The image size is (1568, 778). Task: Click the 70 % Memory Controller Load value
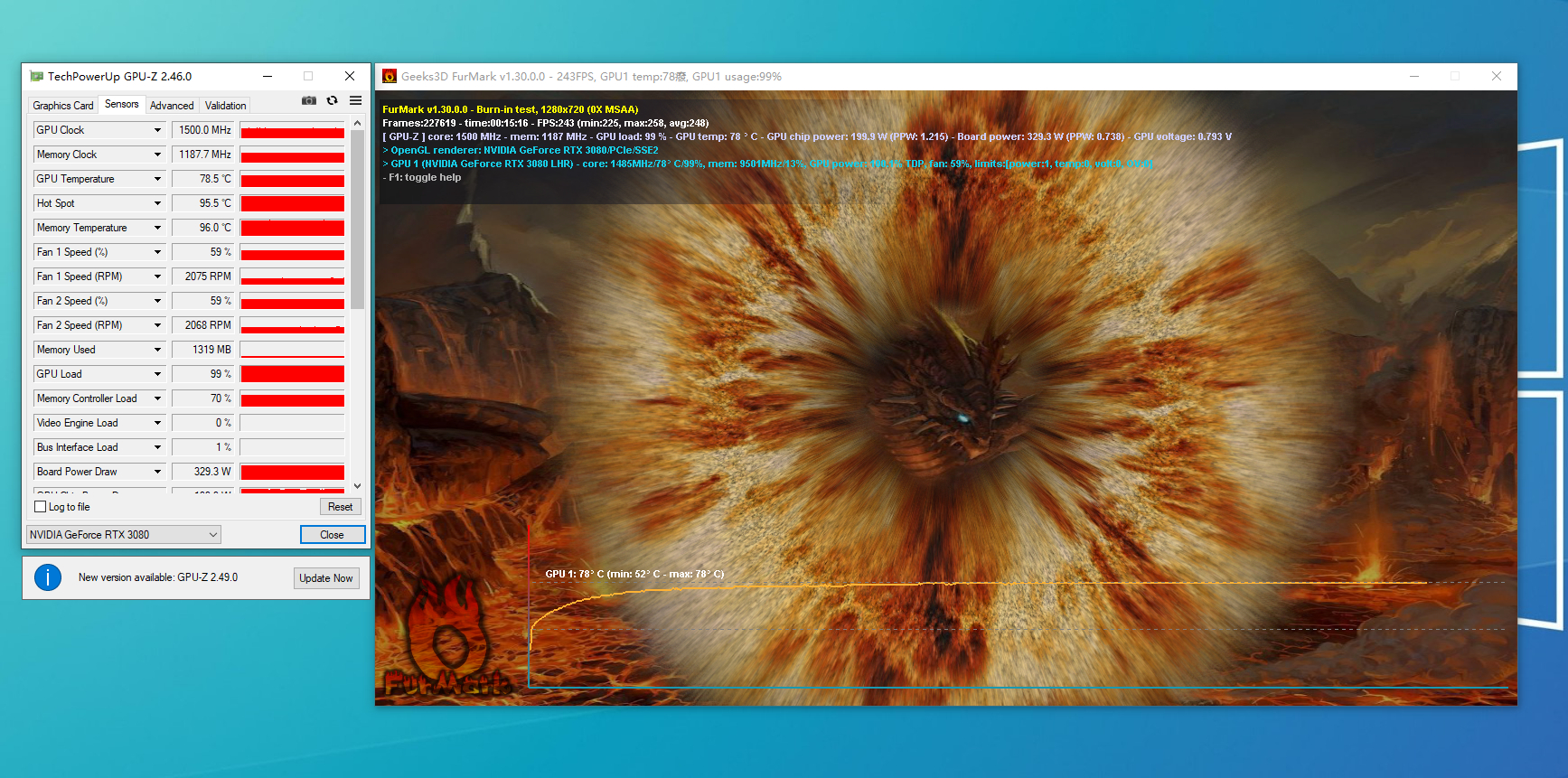click(203, 398)
